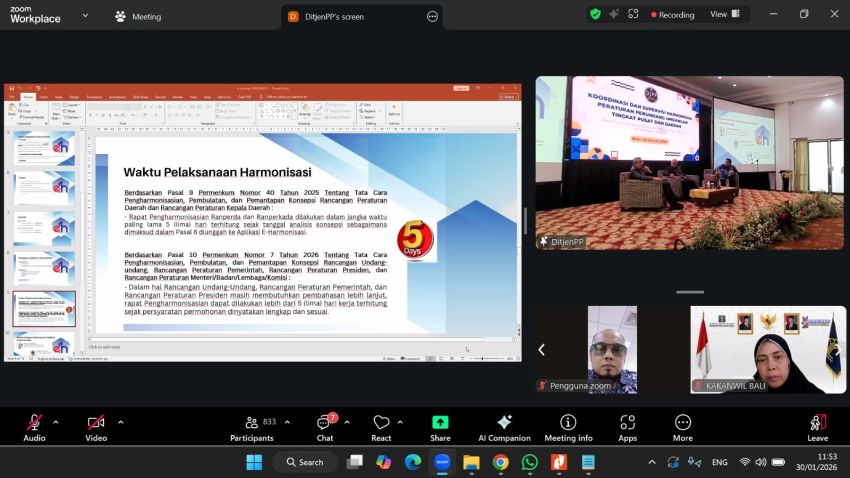This screenshot has height=478, width=850.
Task: Click the green Share screen button
Action: pyautogui.click(x=440, y=428)
